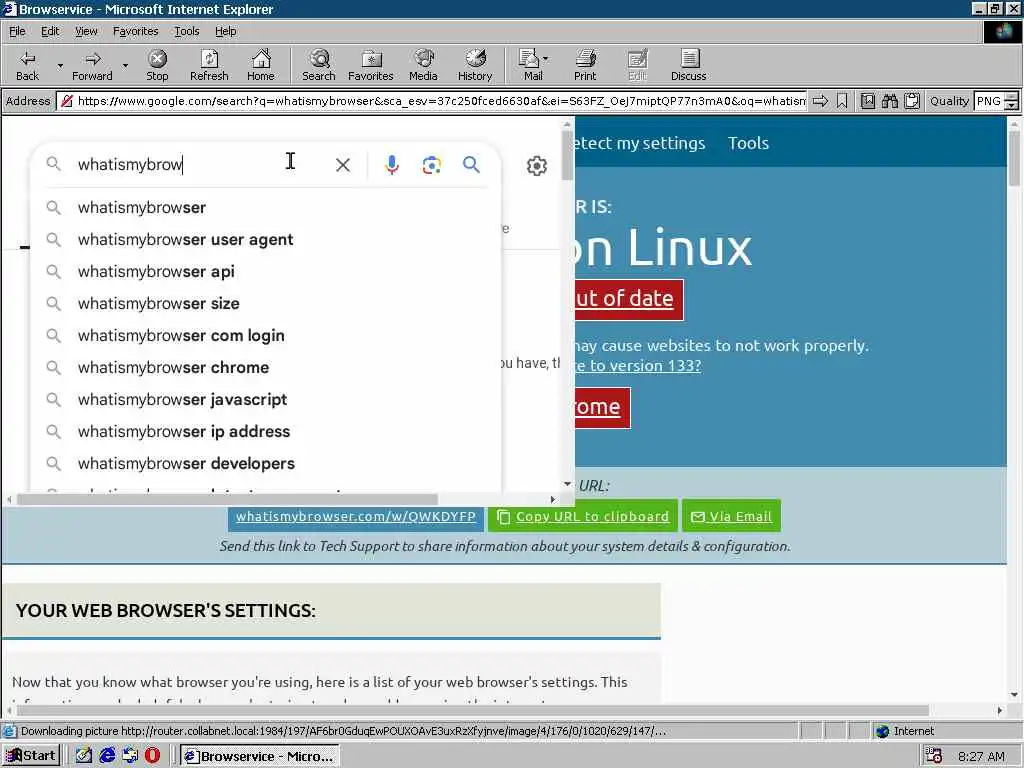Click the red 'out of date' badge
Screen dimensions: 1024x768
tap(629, 299)
